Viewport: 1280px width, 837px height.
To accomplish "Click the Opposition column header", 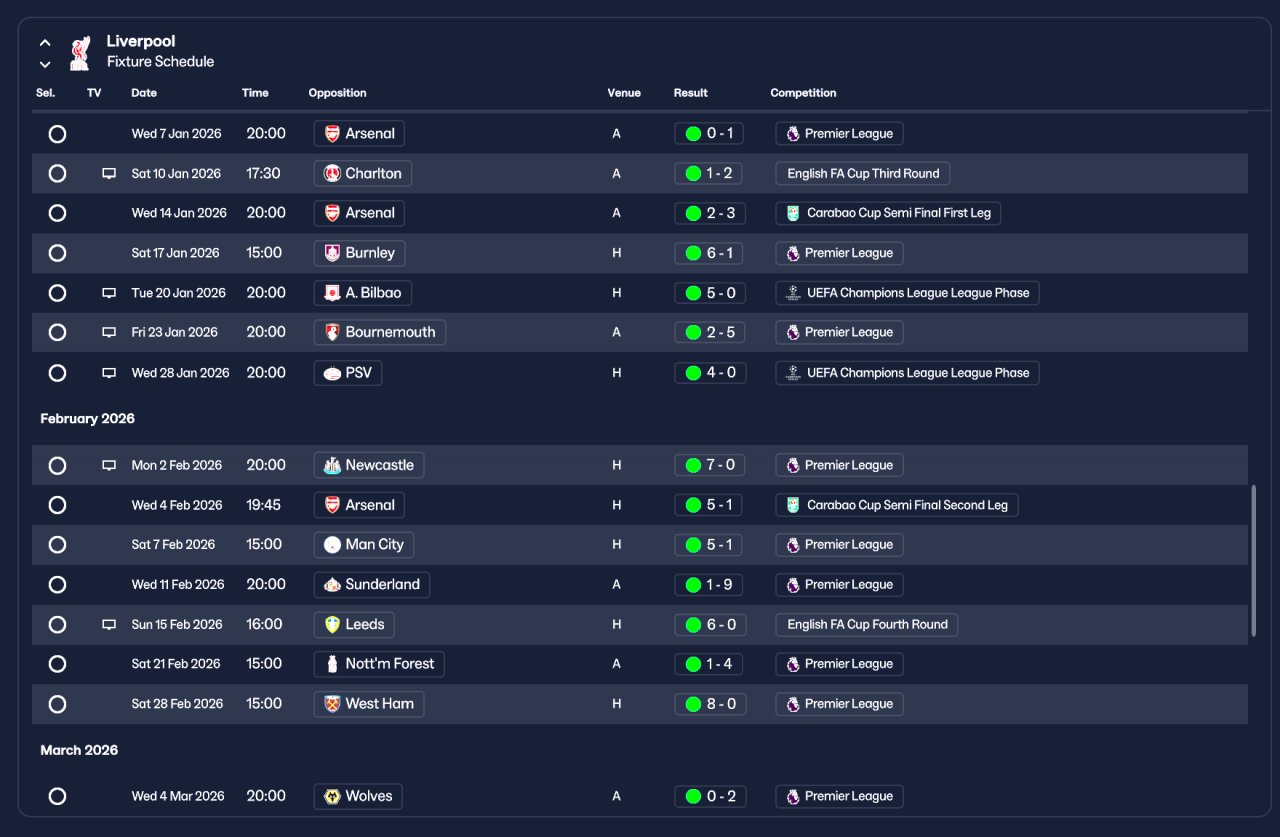I will 337,93.
